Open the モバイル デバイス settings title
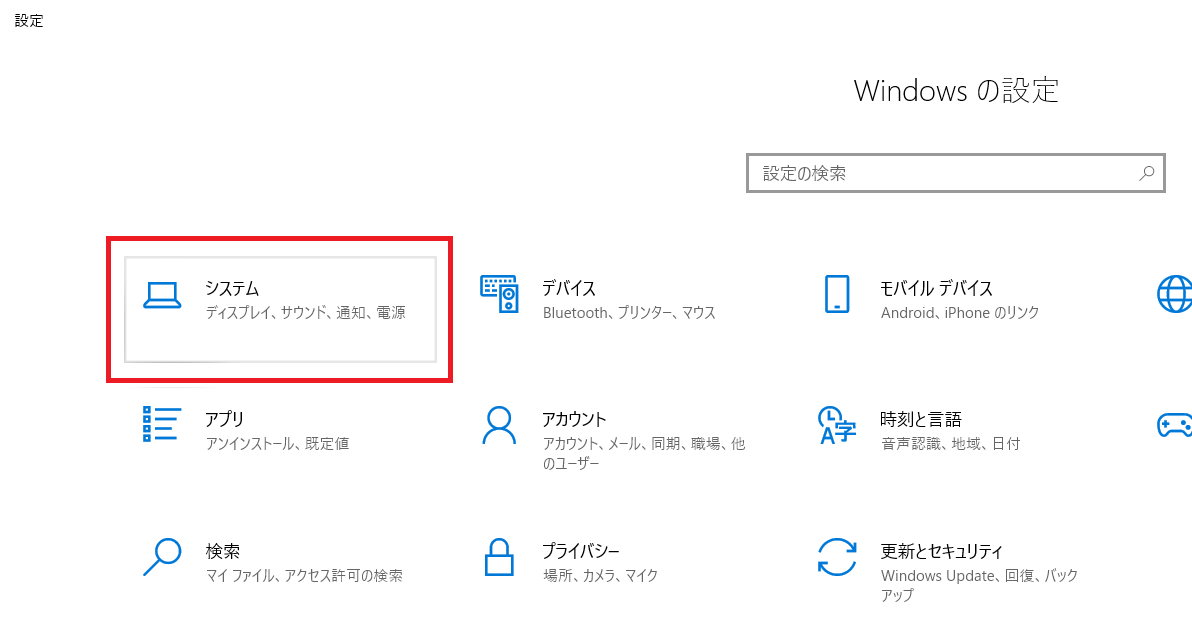The height and width of the screenshot is (636, 1192). pos(937,288)
